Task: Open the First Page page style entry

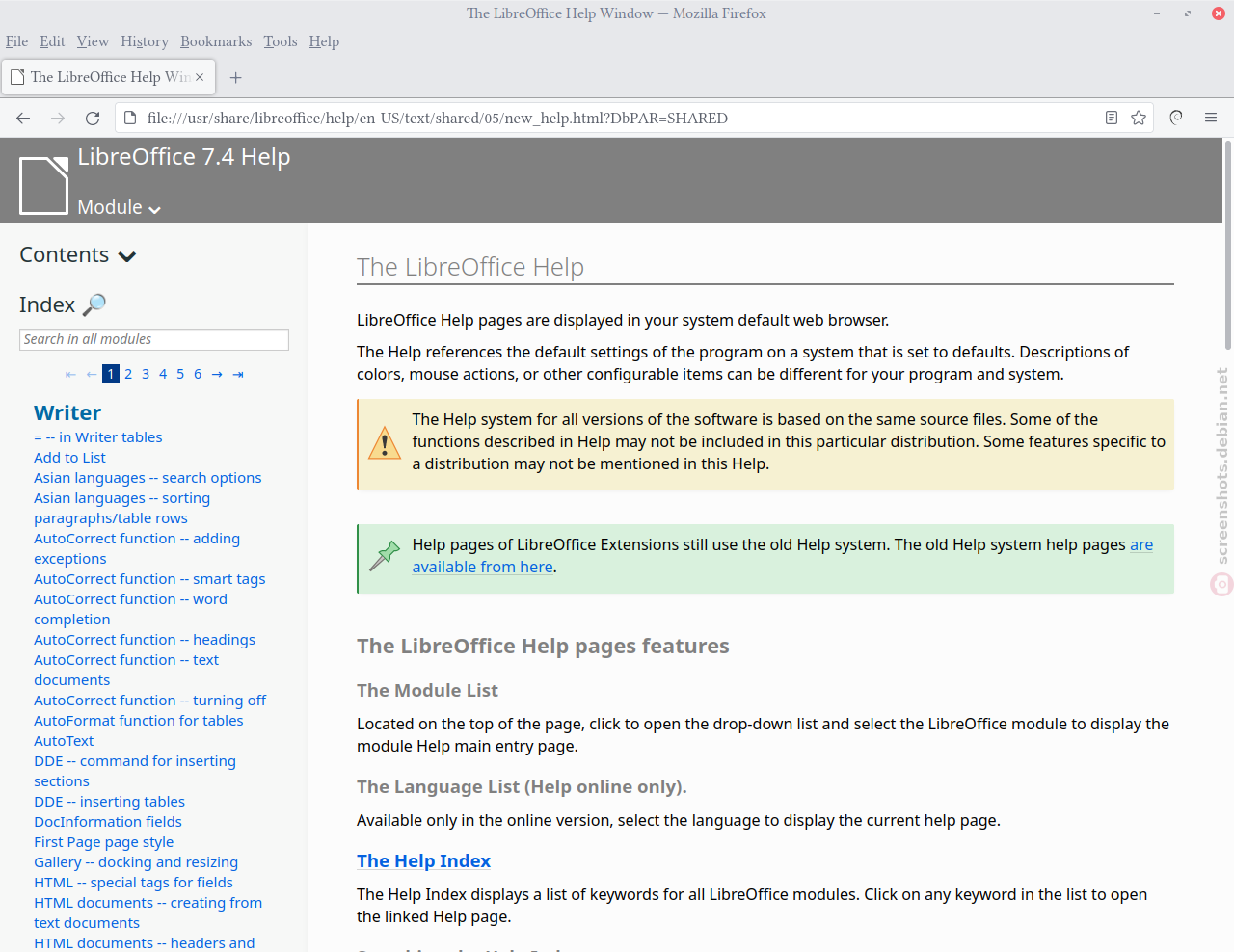Action: pos(104,842)
